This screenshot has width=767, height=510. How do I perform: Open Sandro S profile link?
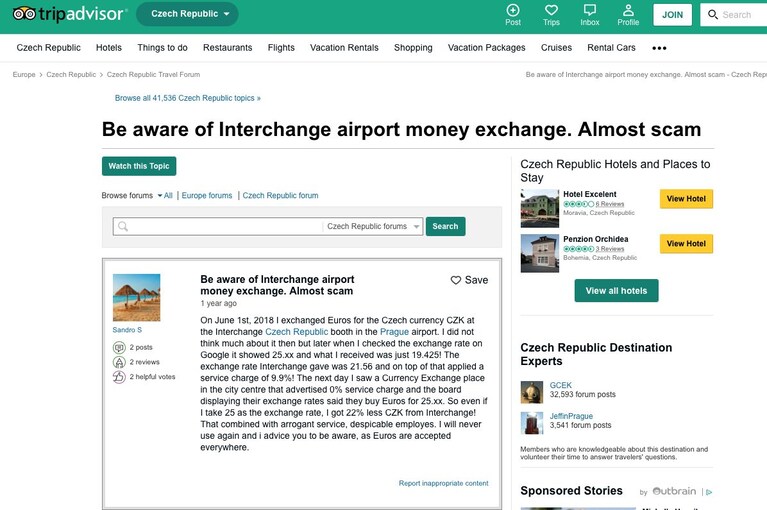click(127, 330)
